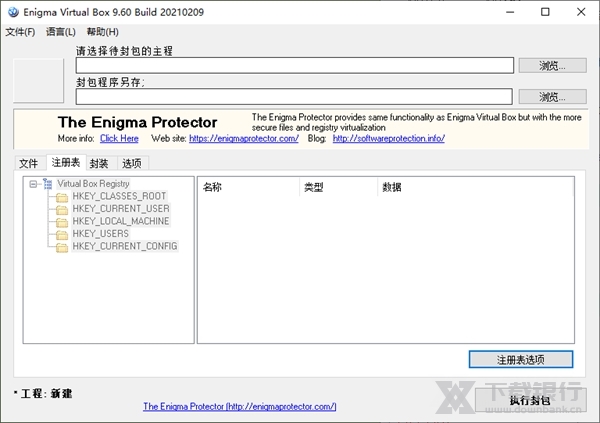Select the 注册表 tab
Screen dimensions: 600x423
(66, 162)
